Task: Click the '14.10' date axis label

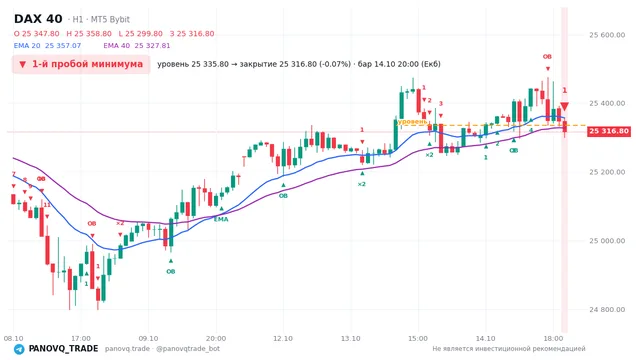Action: click(x=485, y=338)
